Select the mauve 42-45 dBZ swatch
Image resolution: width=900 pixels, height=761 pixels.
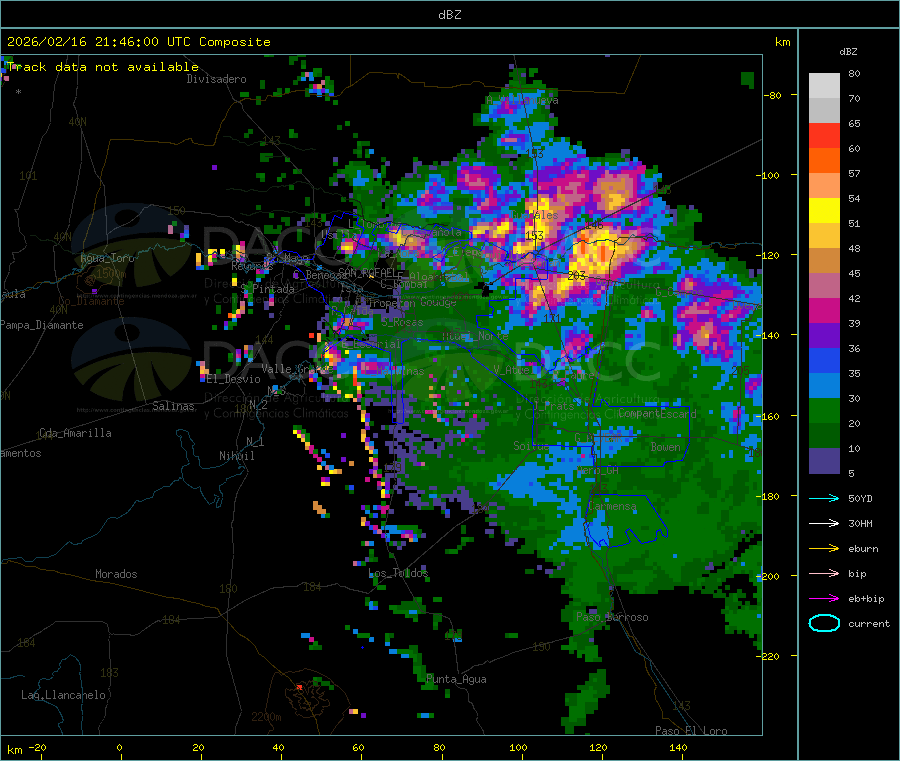coord(824,286)
